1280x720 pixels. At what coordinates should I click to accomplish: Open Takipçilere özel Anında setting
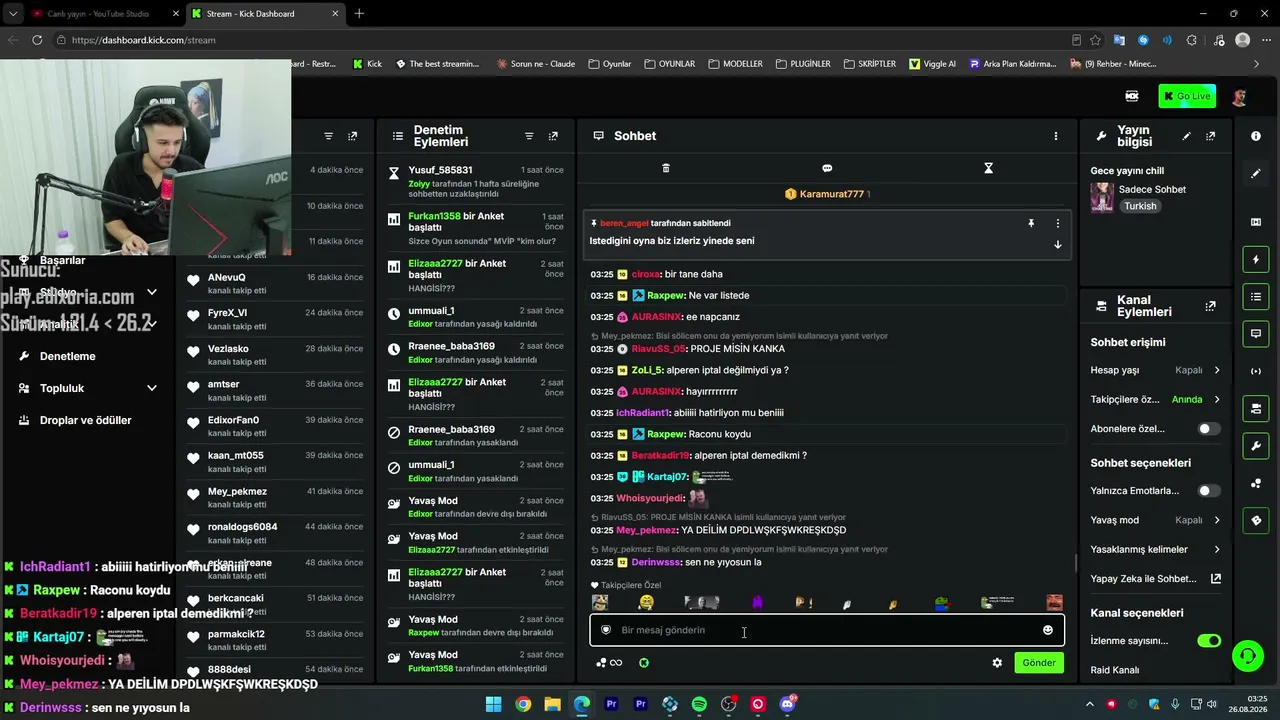point(1155,400)
